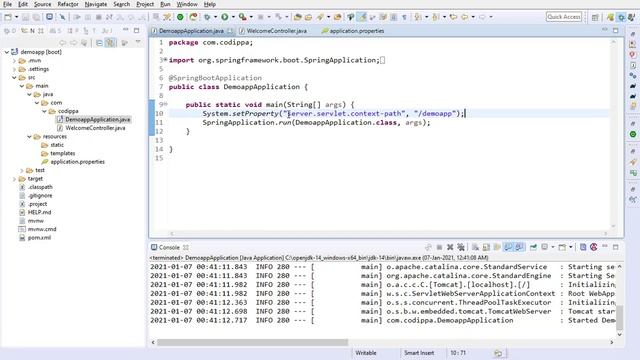Open the File menu
This screenshot has width=640, height=360.
tap(7, 4)
